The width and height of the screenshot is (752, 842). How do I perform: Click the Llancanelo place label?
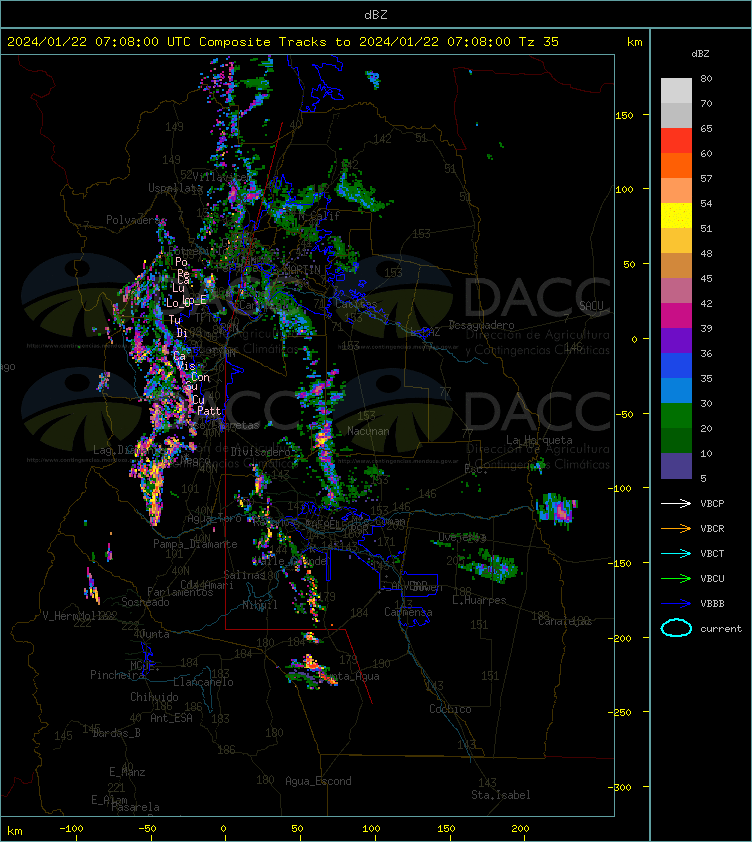pyautogui.click(x=203, y=682)
